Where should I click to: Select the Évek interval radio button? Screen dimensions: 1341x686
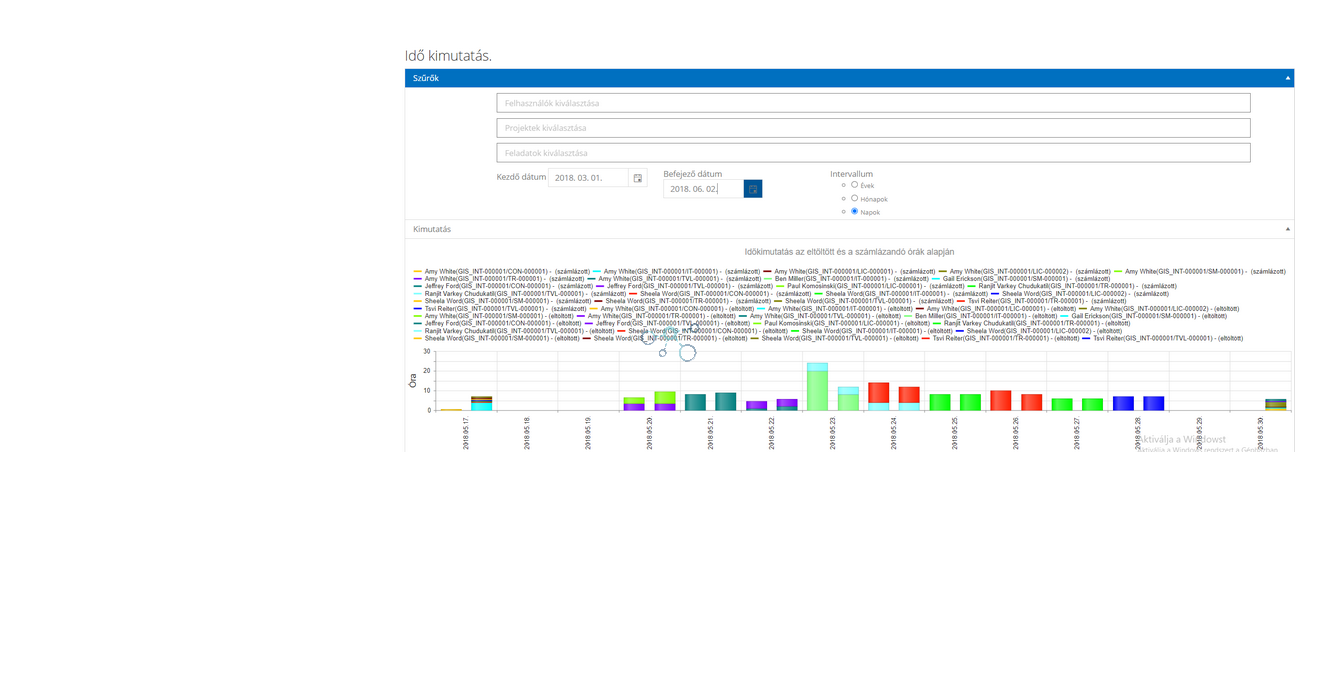point(854,185)
